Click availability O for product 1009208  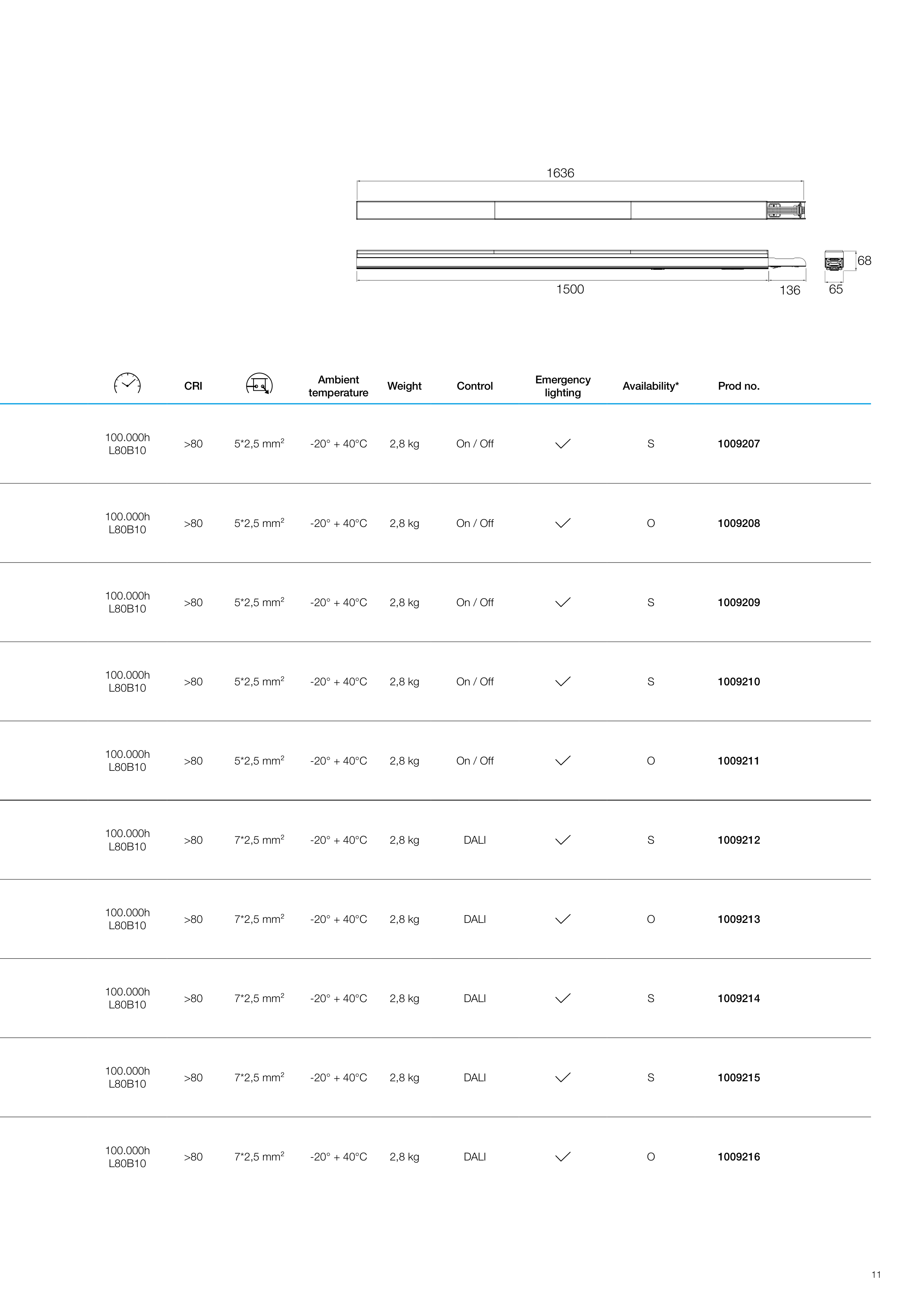click(651, 523)
